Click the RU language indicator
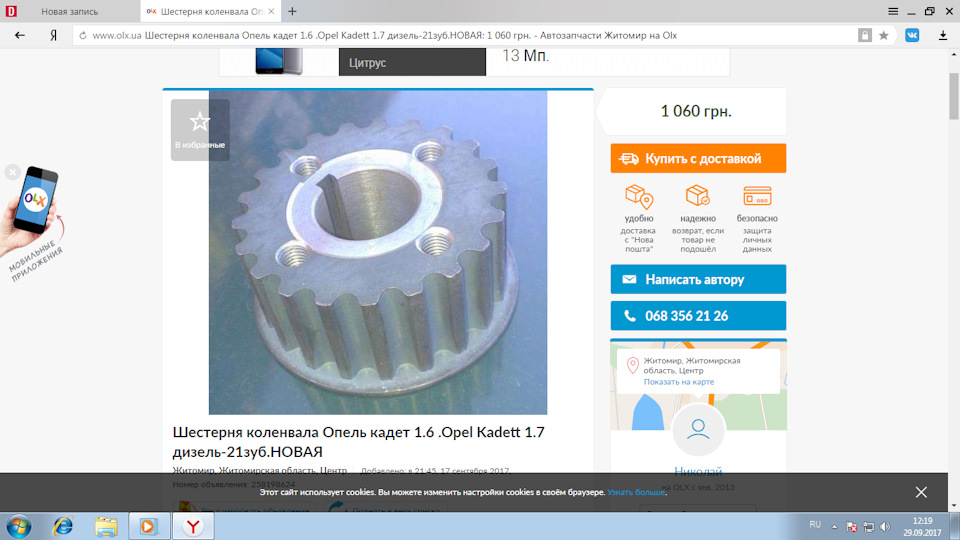Image resolution: width=960 pixels, height=540 pixels. (x=815, y=525)
